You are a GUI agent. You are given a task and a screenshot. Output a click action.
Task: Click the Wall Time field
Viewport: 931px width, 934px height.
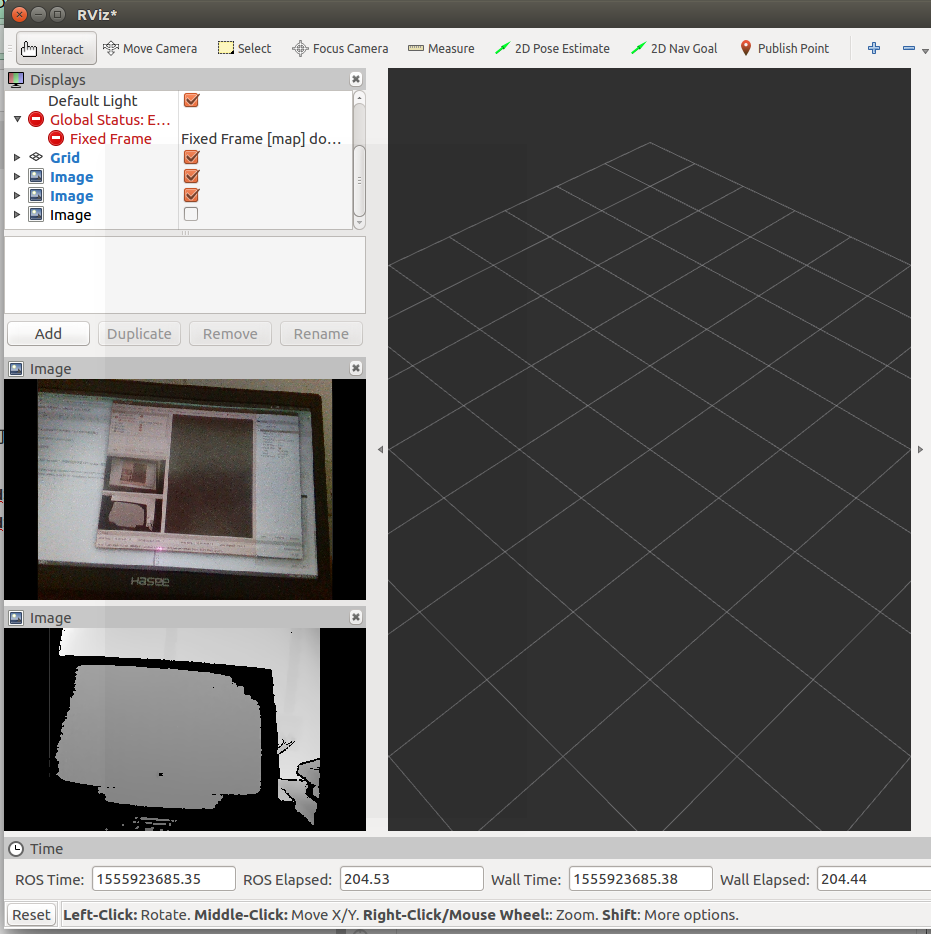coord(641,879)
